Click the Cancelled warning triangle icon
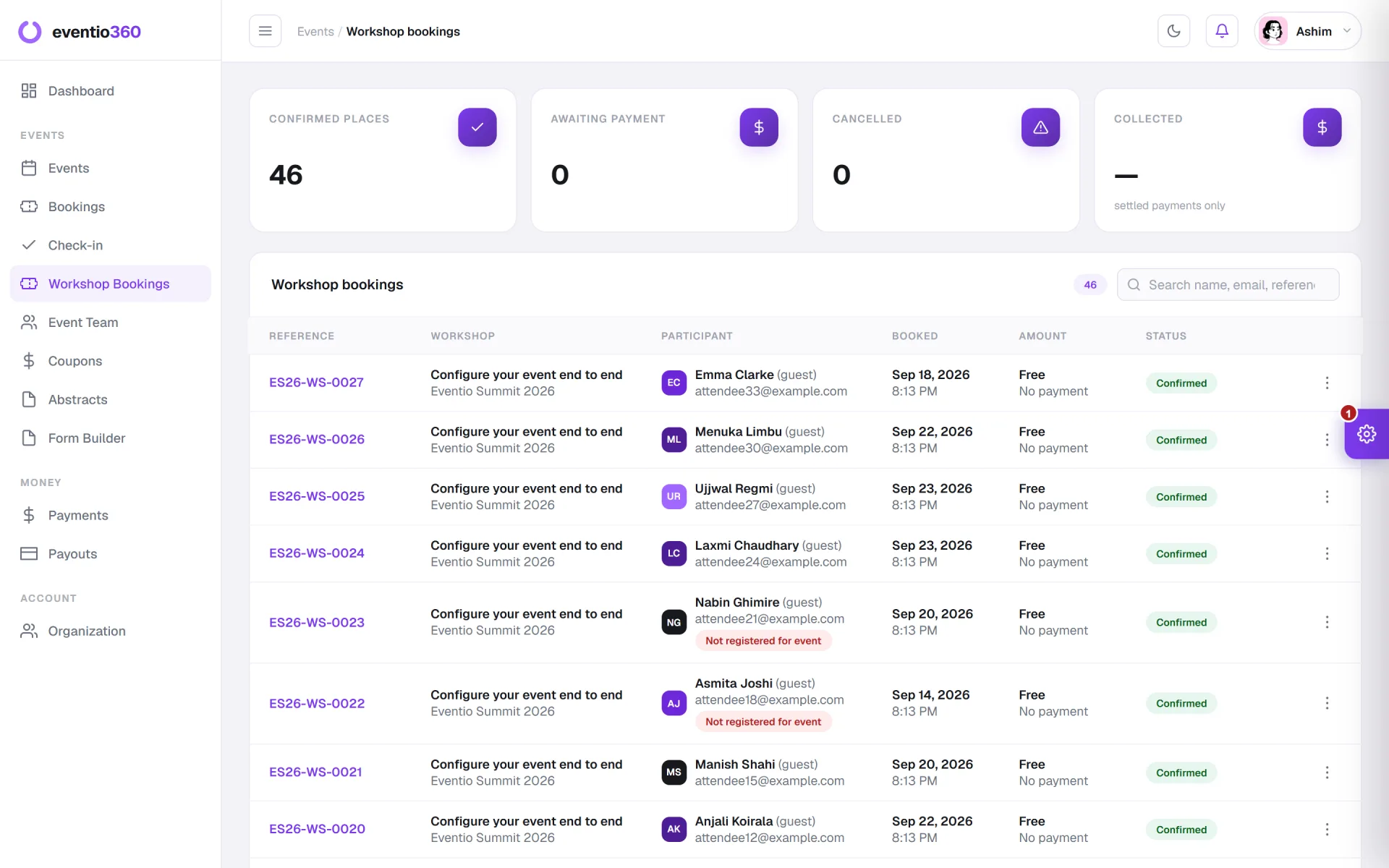 1040,127
